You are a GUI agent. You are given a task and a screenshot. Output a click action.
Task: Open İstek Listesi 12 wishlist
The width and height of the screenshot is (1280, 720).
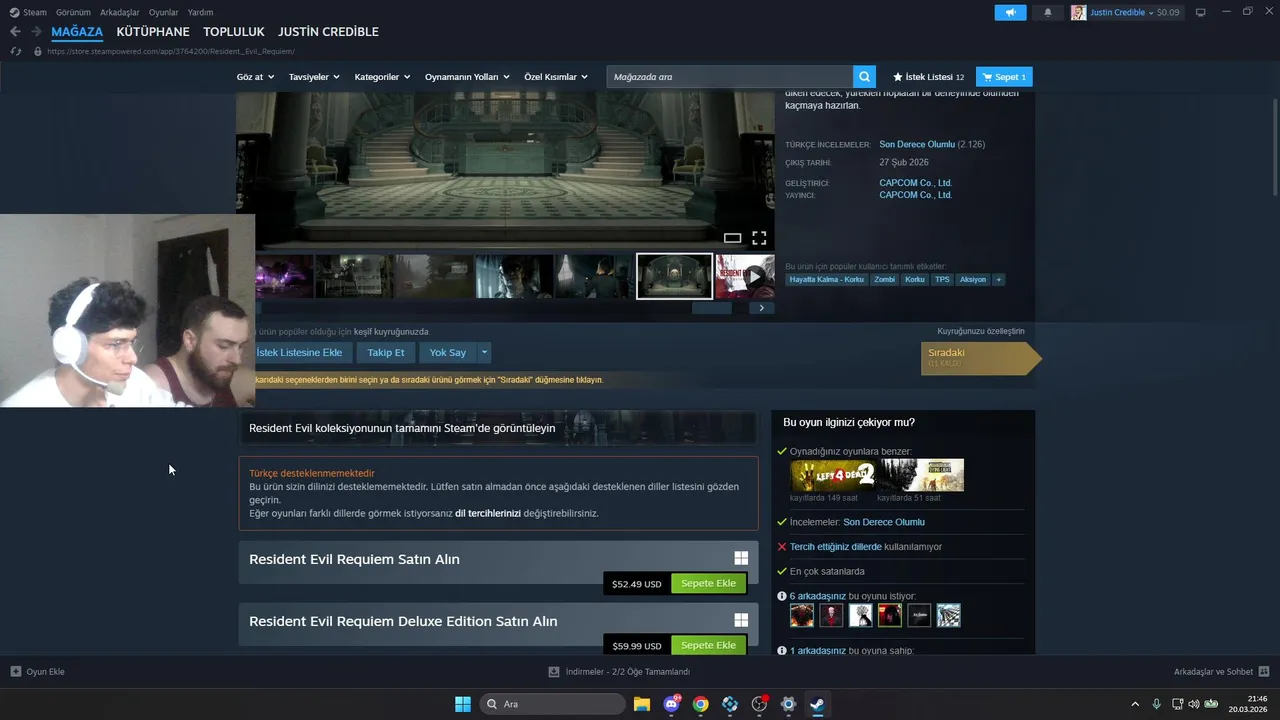pyautogui.click(x=928, y=77)
